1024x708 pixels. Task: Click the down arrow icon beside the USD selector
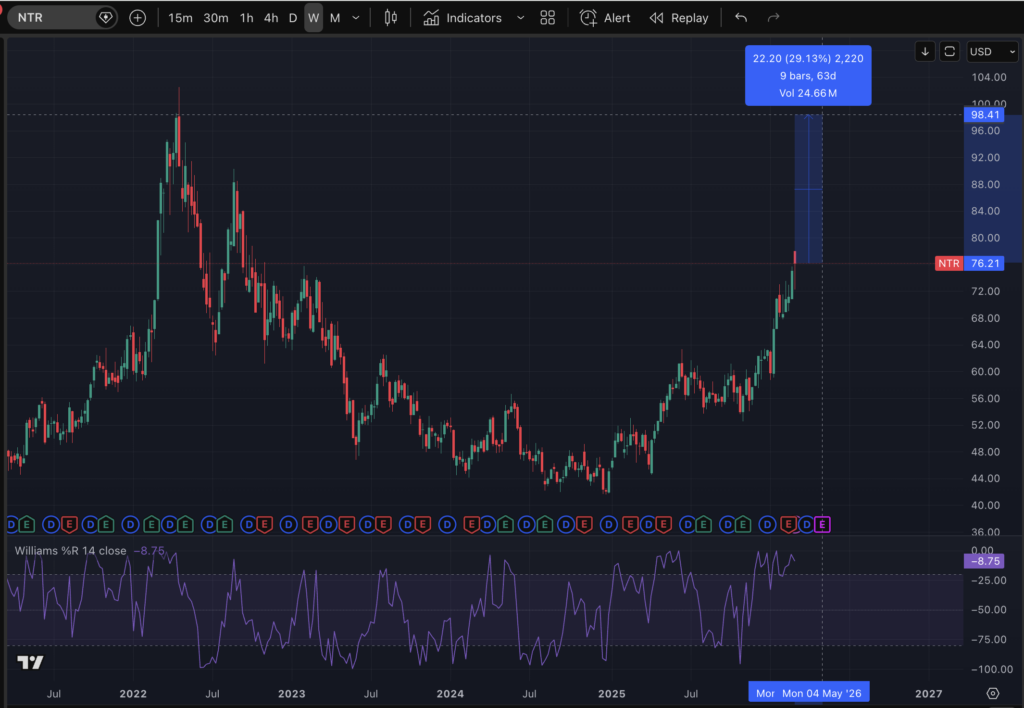[925, 51]
